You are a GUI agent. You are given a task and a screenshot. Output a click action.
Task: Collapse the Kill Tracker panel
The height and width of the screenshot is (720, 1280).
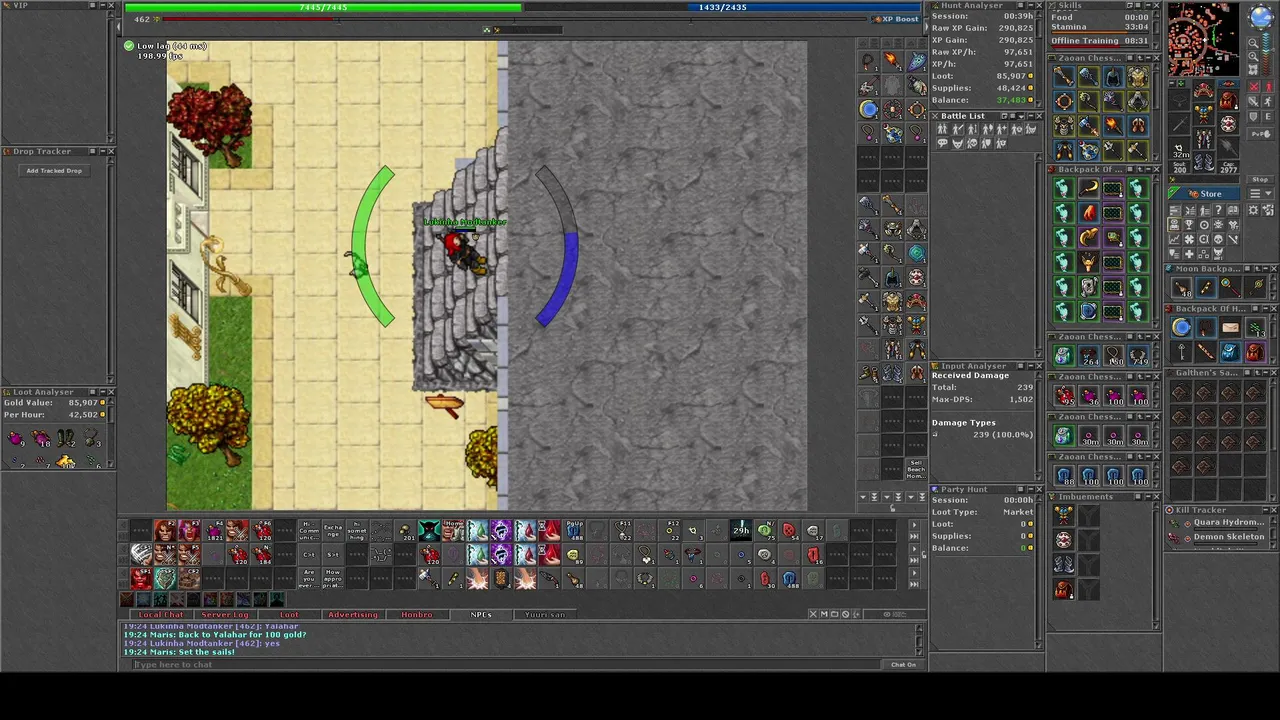pos(1265,510)
